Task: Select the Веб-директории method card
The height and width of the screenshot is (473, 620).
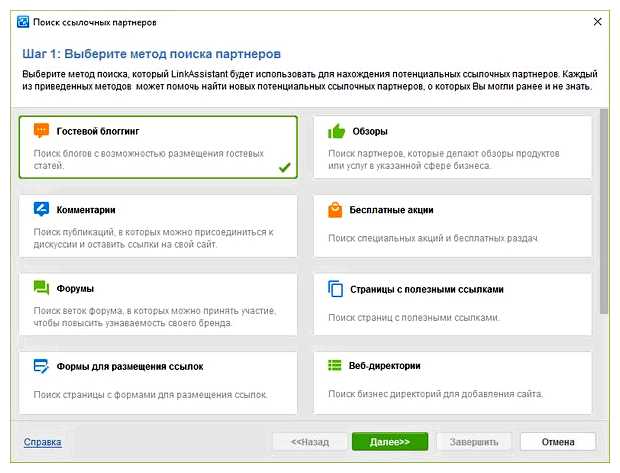Action: point(452,382)
